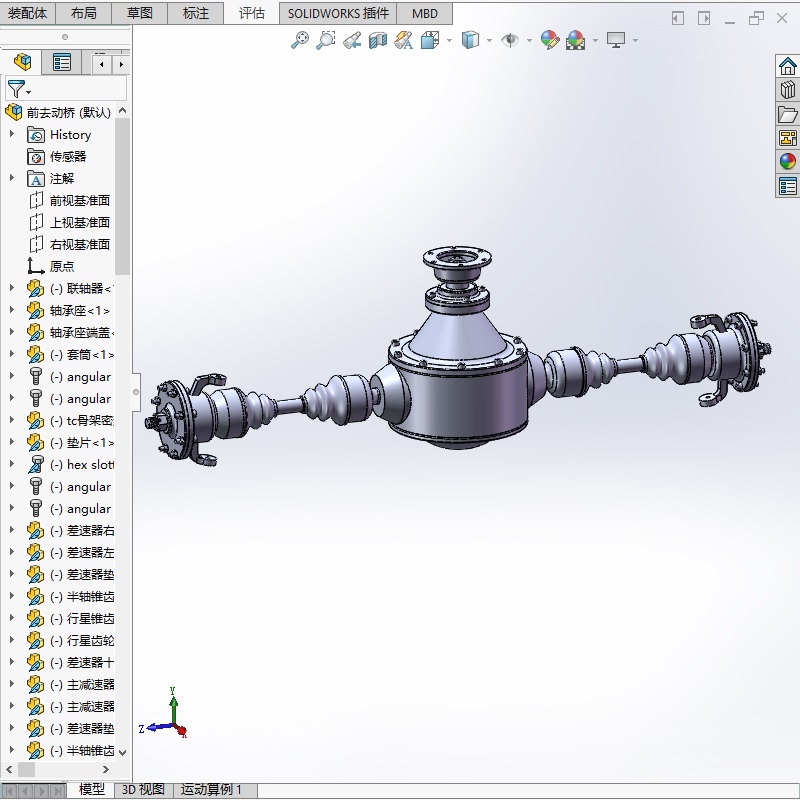Click the panel collapse handle beside the tree
Image resolution: width=800 pixels, height=800 pixels.
click(x=136, y=392)
